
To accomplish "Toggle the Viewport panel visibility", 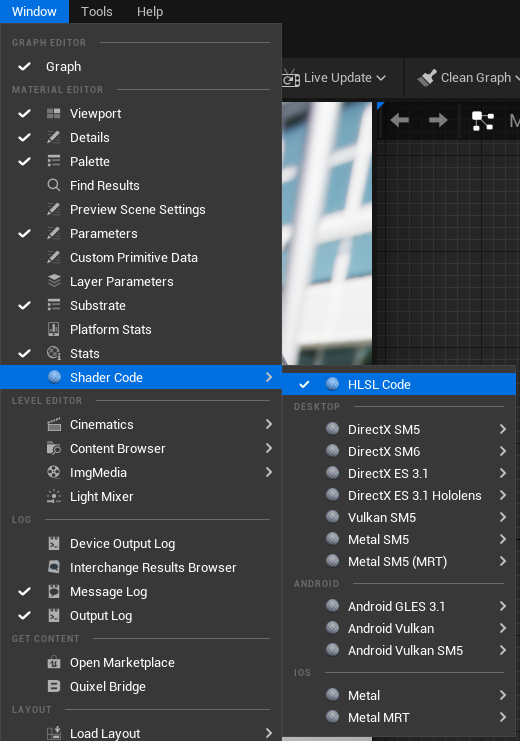I will coord(25,113).
